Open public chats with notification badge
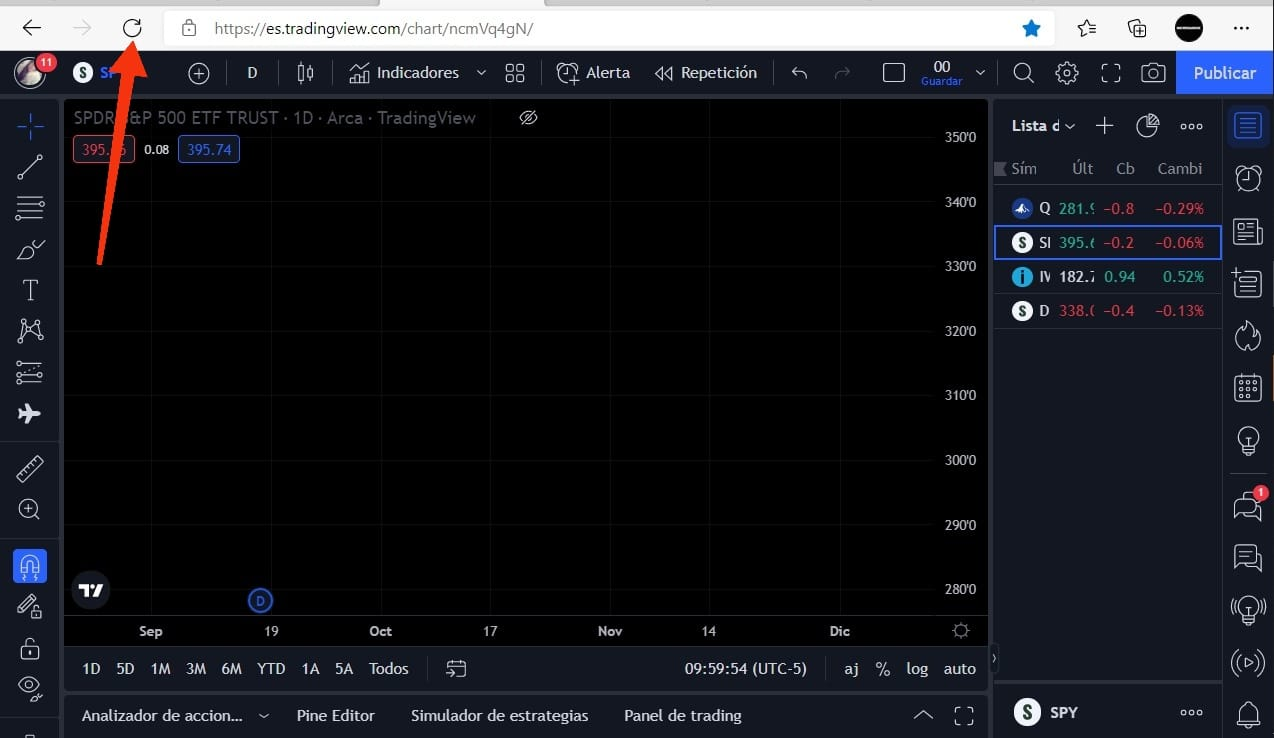 point(1248,505)
